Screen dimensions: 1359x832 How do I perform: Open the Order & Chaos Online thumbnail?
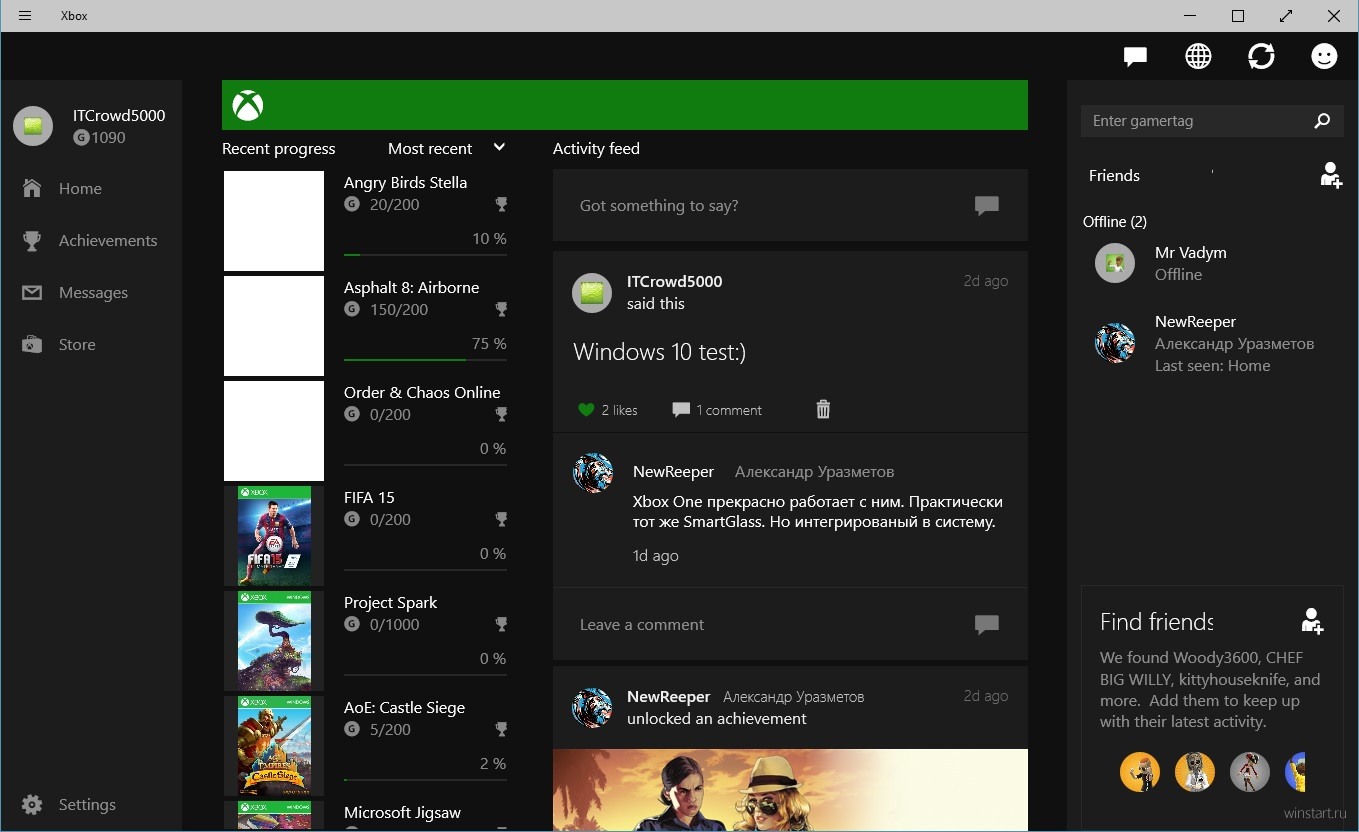pos(274,431)
